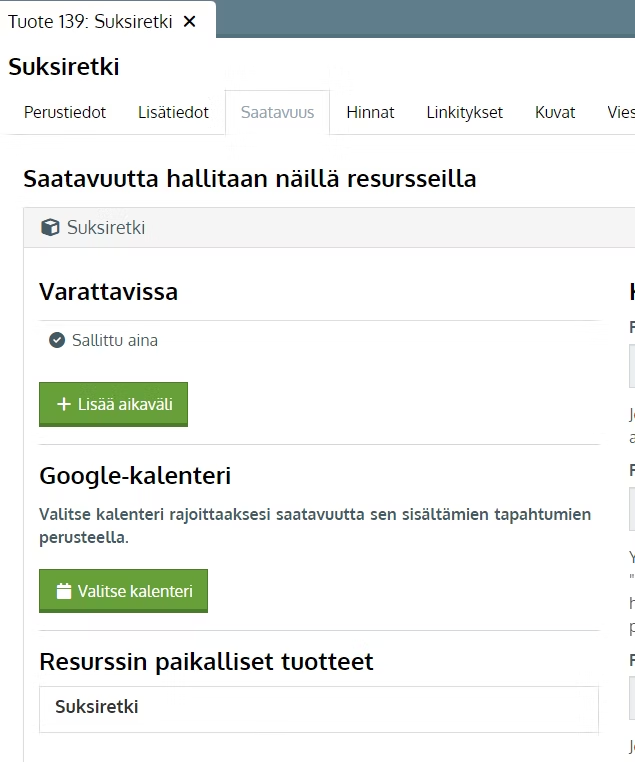Go to the Hinnat tab

pos(370,112)
